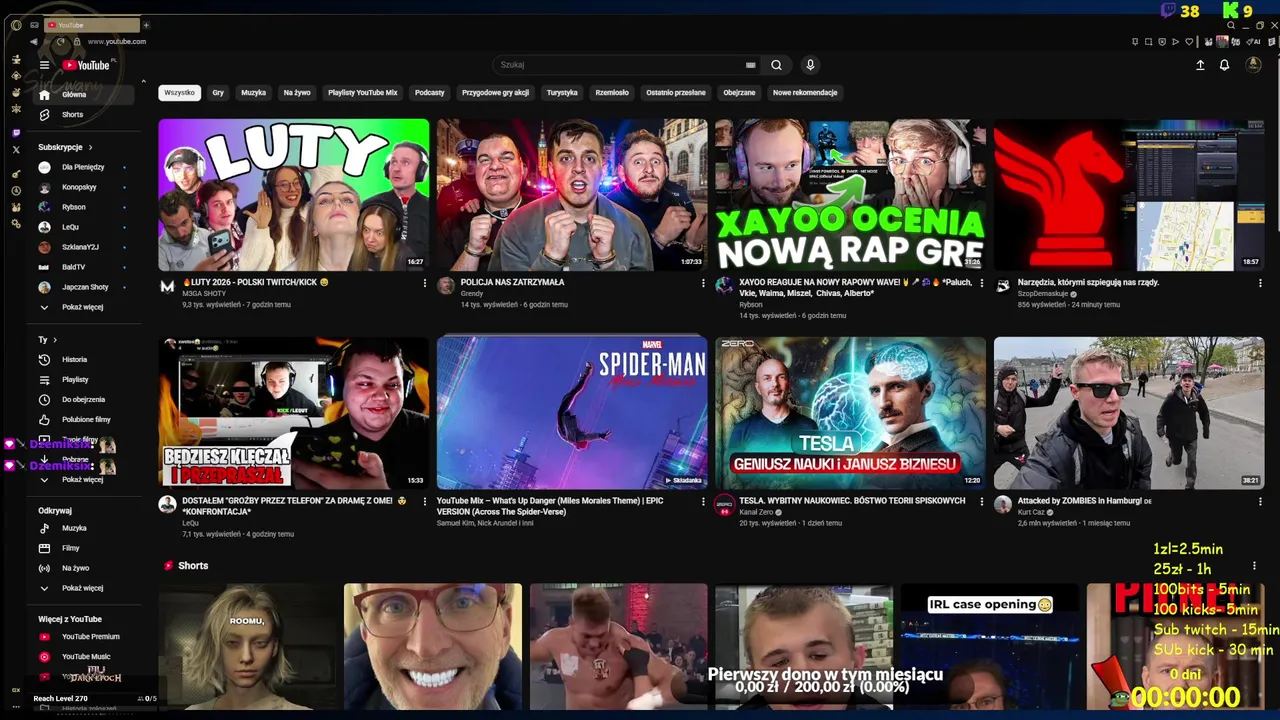
Task: Go back with the browser back arrow
Action: coord(33,42)
